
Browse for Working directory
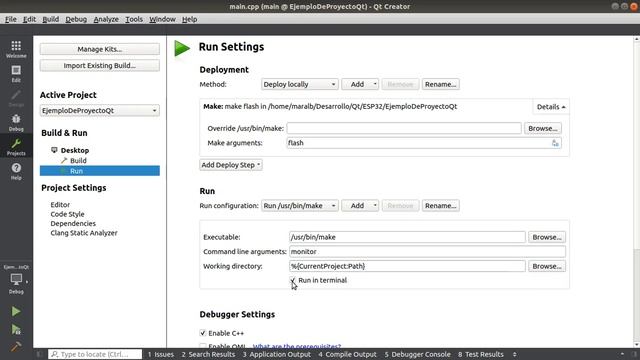pyautogui.click(x=547, y=266)
